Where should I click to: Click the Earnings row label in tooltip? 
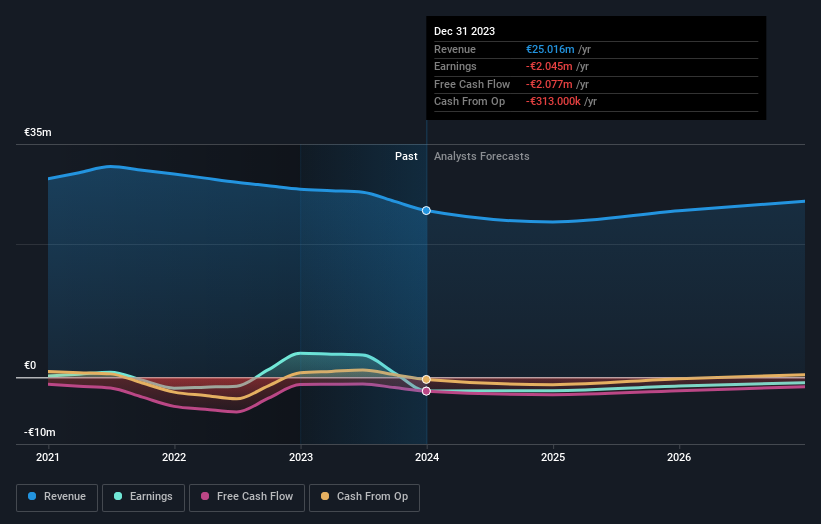click(455, 66)
